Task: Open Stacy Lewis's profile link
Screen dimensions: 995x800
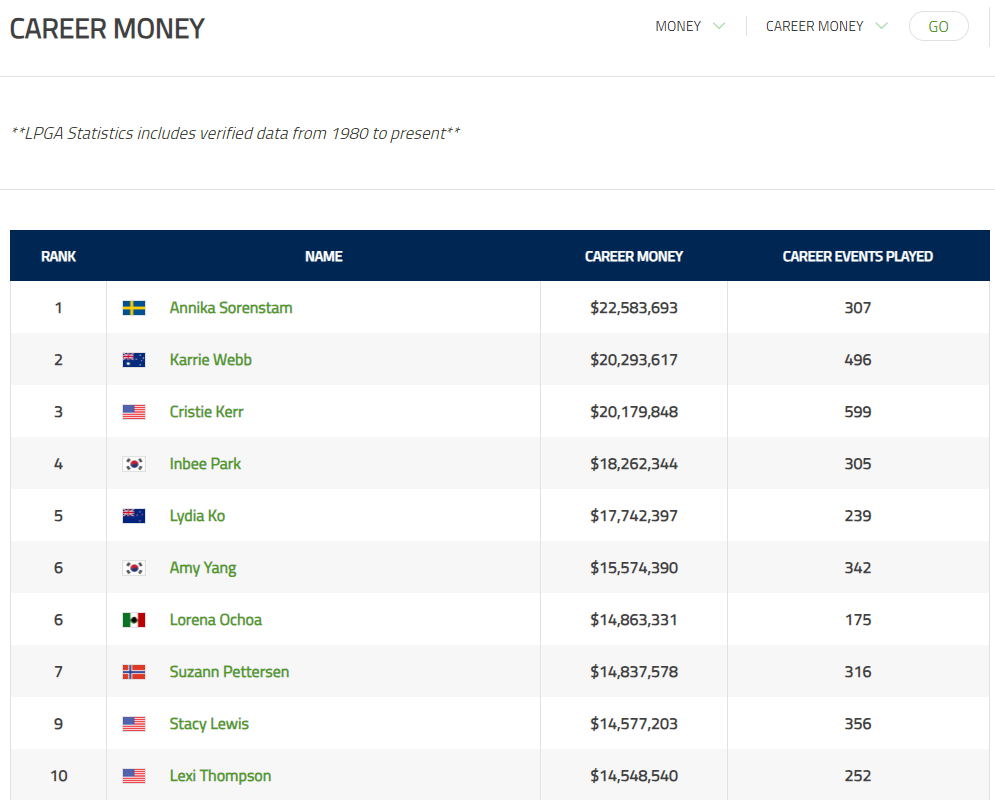Action: point(209,724)
